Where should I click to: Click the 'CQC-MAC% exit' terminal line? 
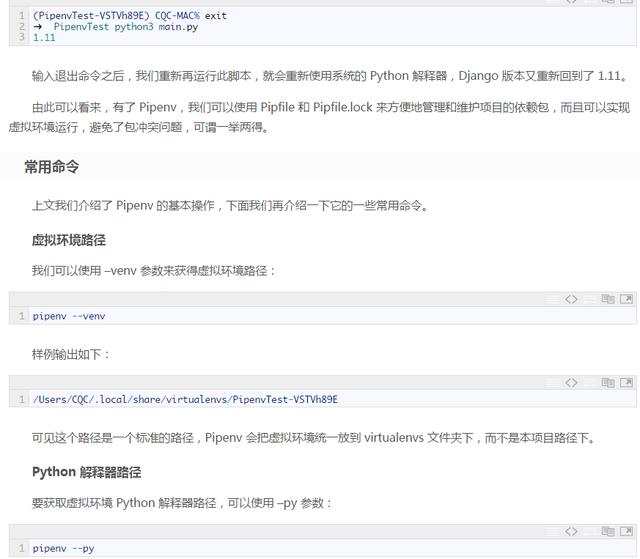pyautogui.click(x=130, y=16)
